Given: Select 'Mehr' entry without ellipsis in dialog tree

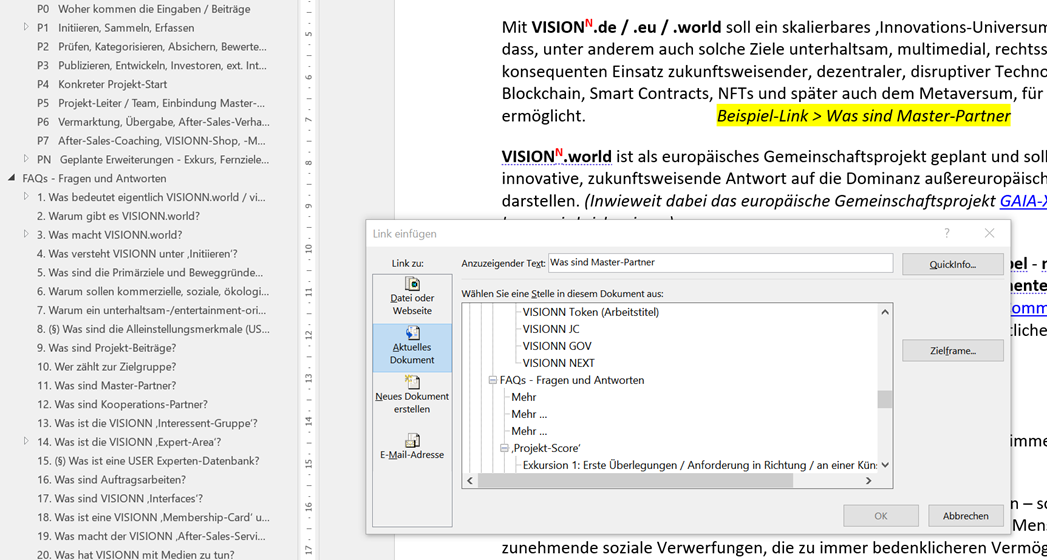Looking at the screenshot, I should coord(524,397).
